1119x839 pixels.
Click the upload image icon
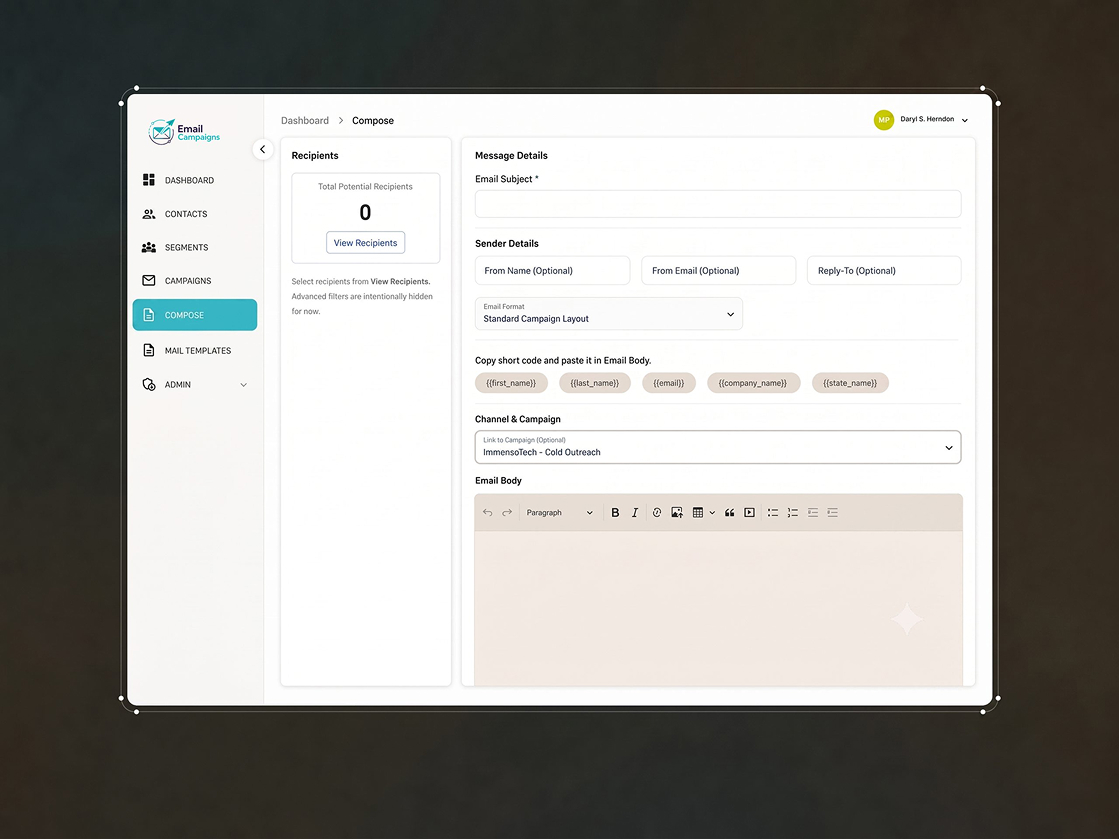[x=677, y=512]
